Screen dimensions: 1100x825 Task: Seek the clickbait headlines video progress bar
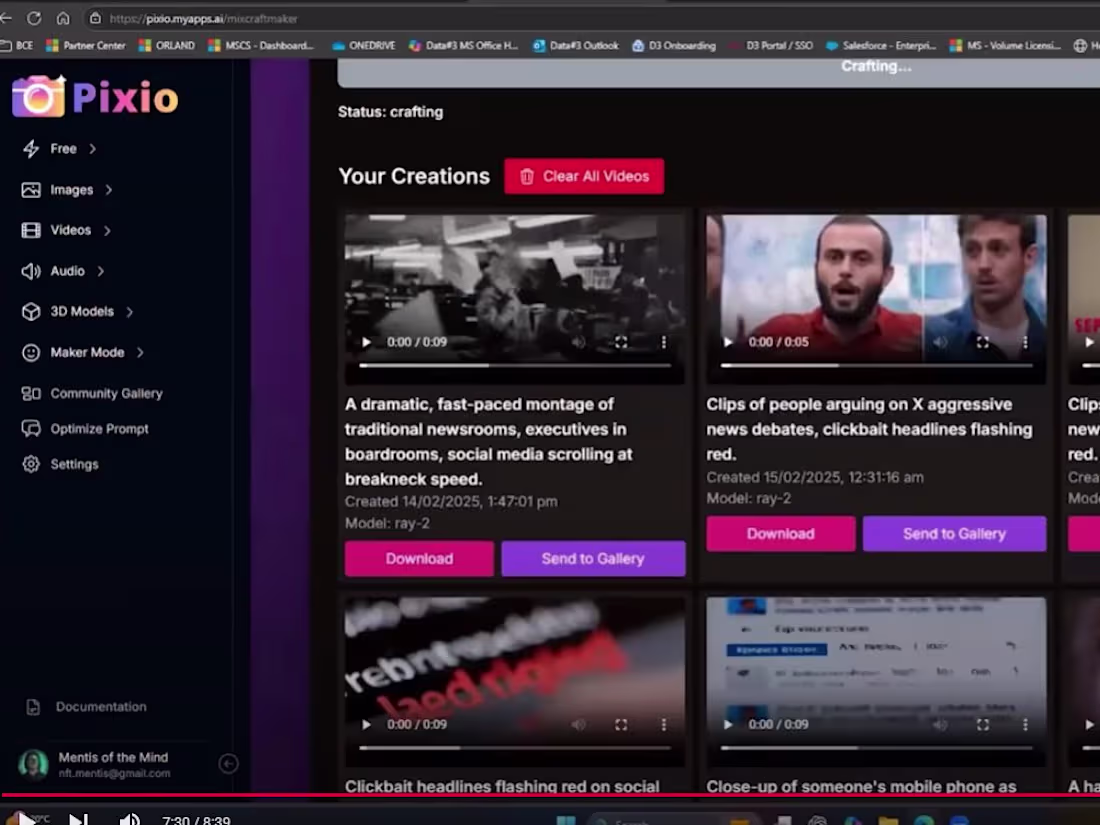[515, 748]
